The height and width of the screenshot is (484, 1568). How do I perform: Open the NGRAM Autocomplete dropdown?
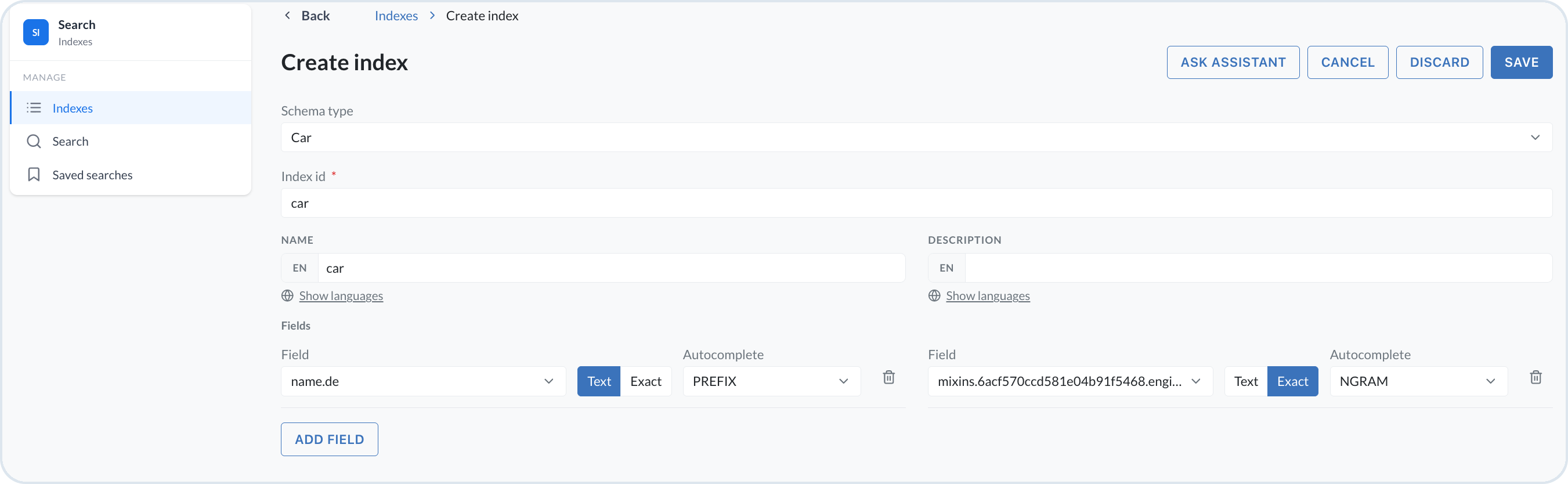click(x=1418, y=381)
